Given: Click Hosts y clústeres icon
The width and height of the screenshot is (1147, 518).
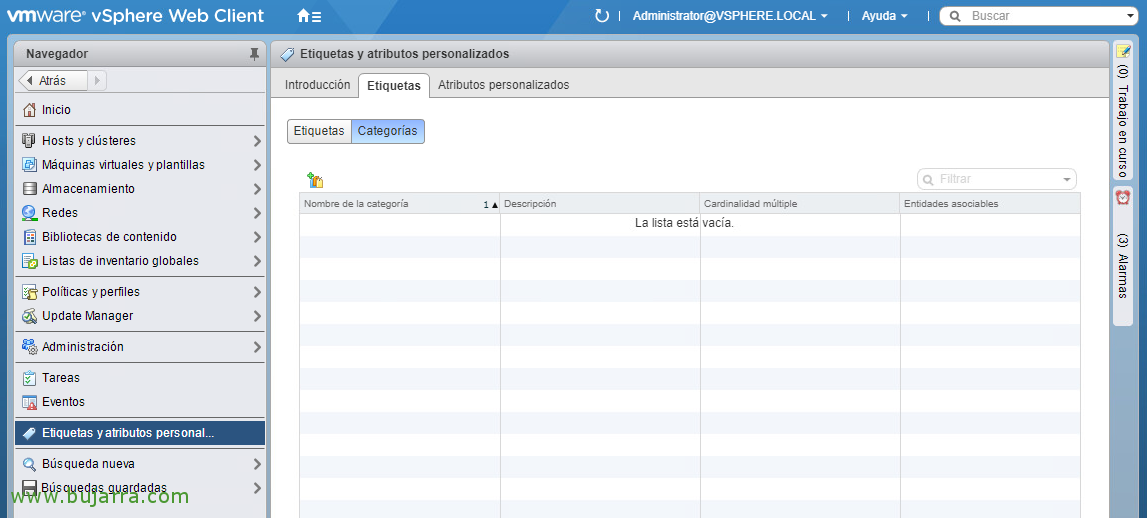Looking at the screenshot, I should click(29, 140).
